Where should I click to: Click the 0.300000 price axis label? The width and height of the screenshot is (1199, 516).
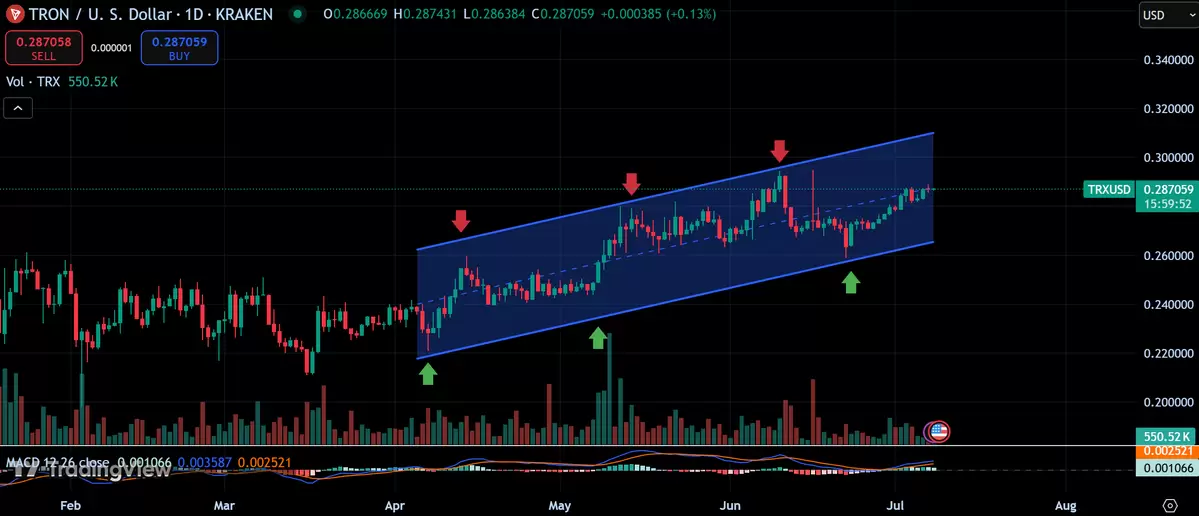(x=1168, y=158)
